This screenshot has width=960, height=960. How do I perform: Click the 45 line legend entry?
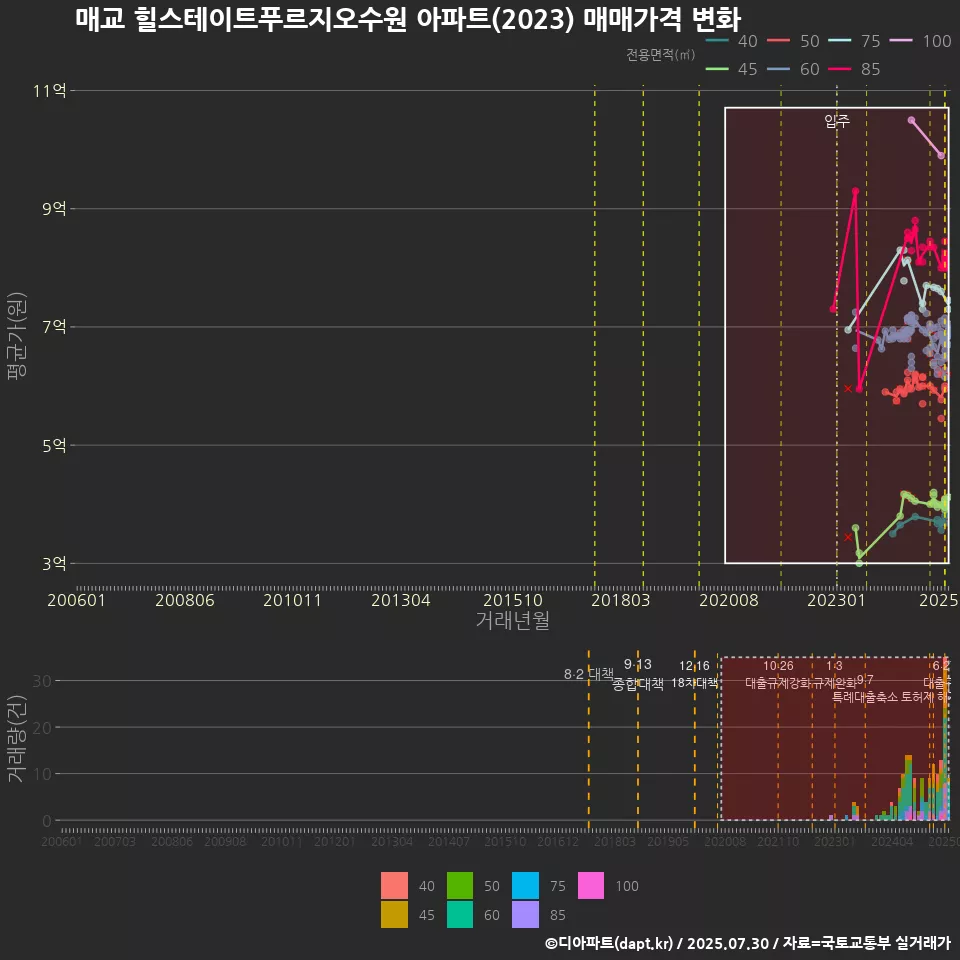(731, 69)
